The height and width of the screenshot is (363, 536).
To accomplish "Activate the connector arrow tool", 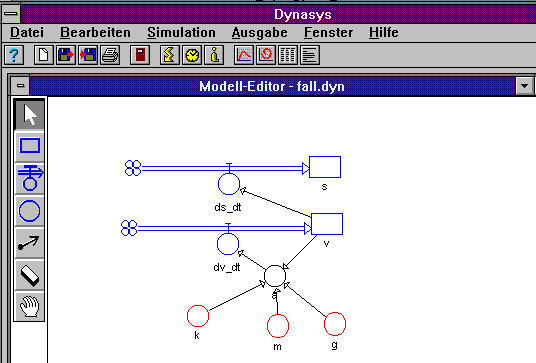I will 29,243.
